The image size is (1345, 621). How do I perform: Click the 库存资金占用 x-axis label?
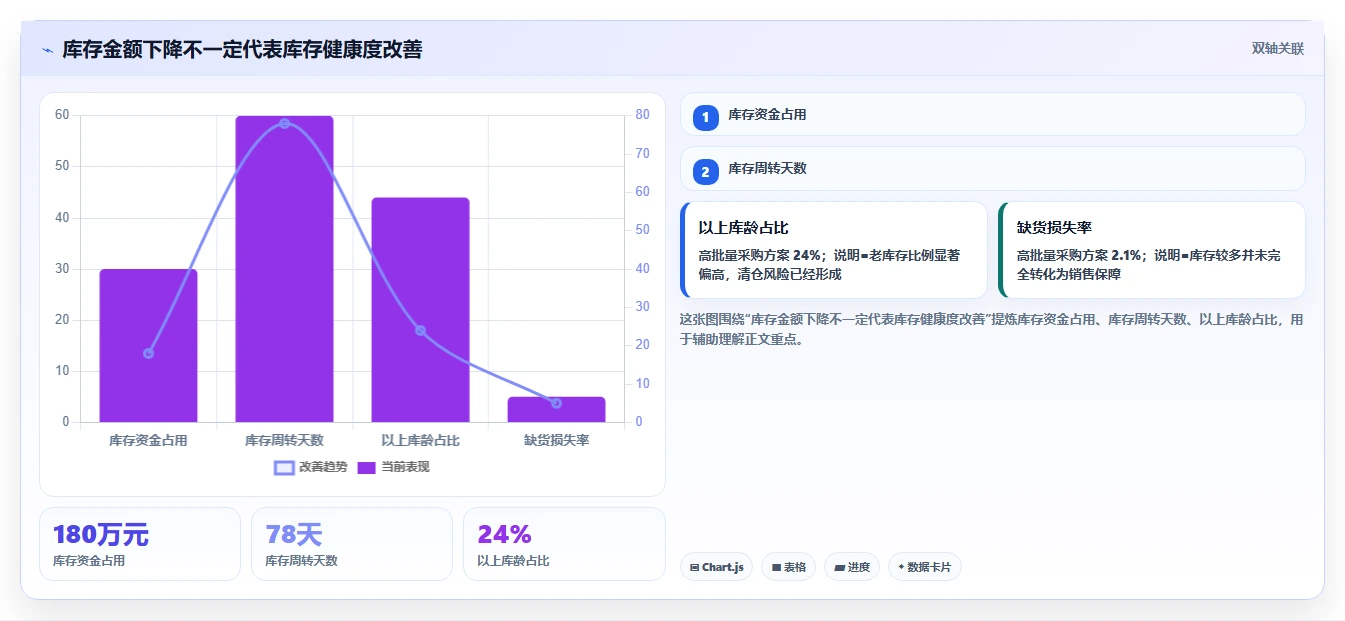click(x=148, y=440)
